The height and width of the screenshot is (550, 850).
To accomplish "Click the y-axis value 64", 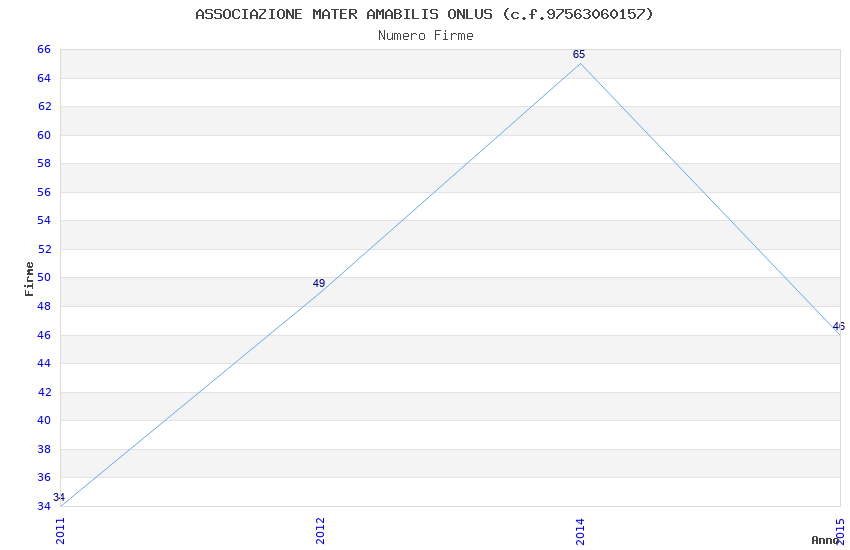I will tap(44, 78).
